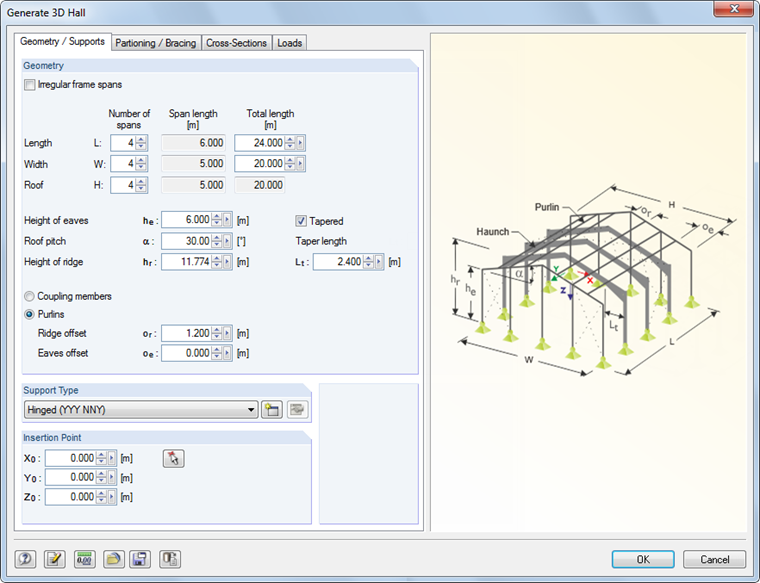This screenshot has width=760, height=583.
Task: Expand Y0 insertion point arrow menu
Action: (111, 477)
